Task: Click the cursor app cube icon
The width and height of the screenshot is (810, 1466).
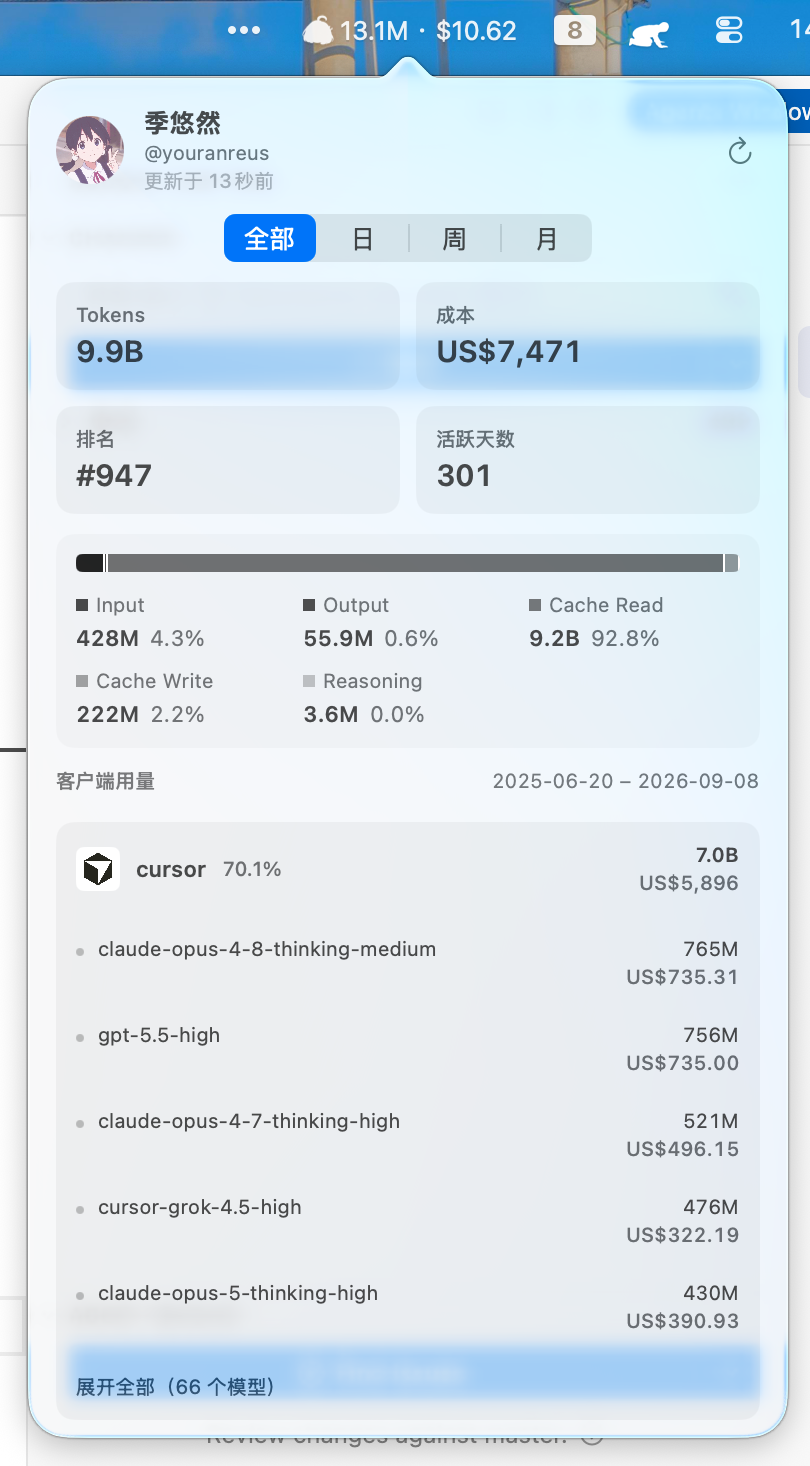Action: [x=98, y=869]
